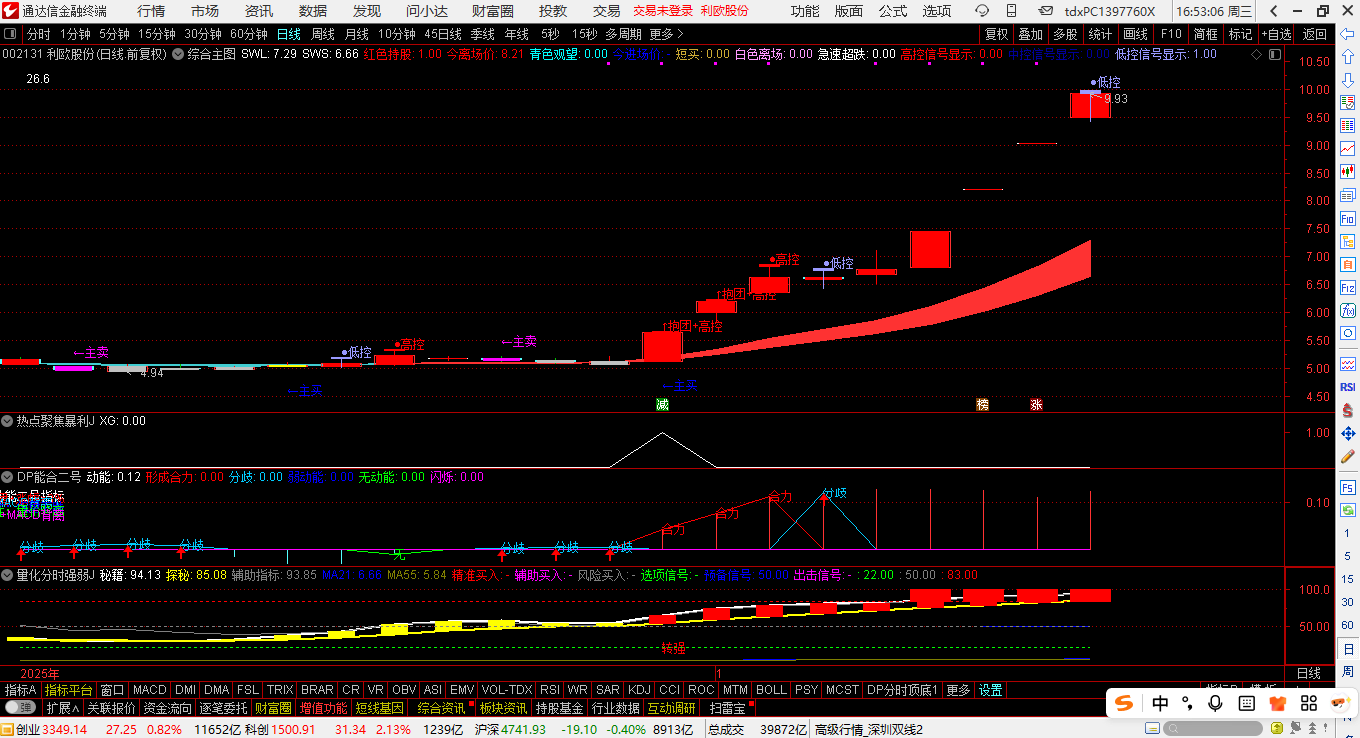Screen dimensions: 1360x738
Task: Open the 扫雷宝 tab
Action: pos(727,708)
